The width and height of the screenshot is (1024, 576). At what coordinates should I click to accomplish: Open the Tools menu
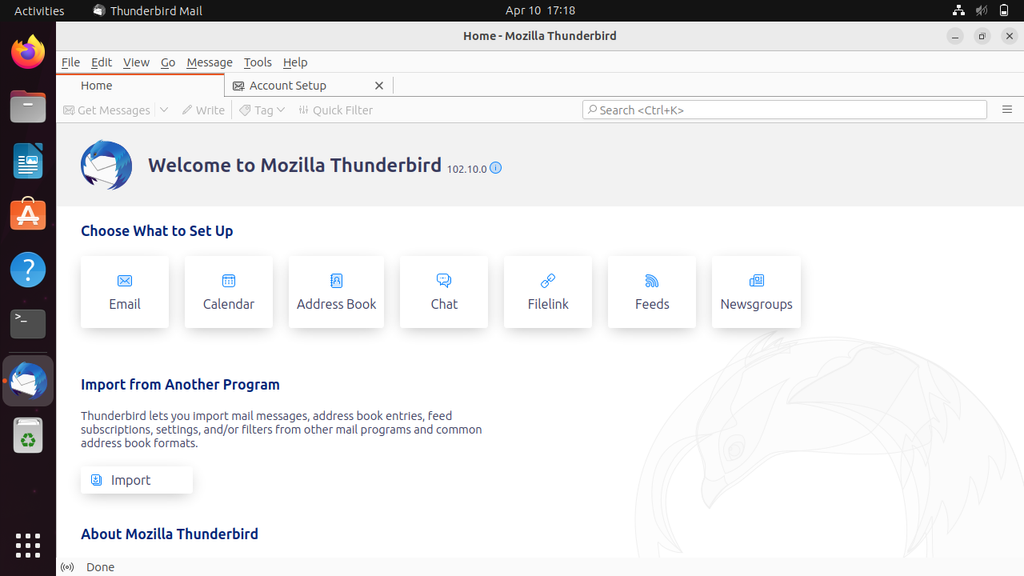pos(257,62)
